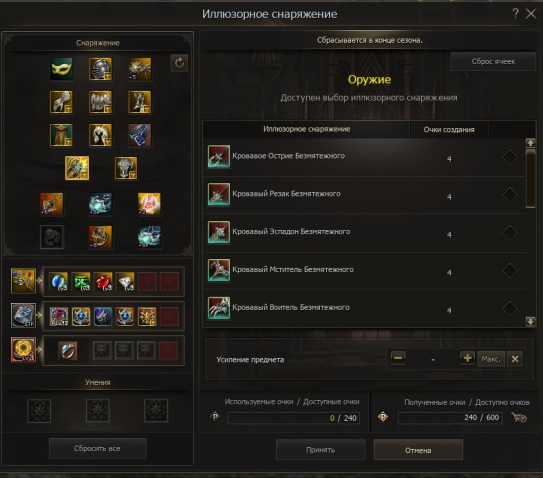Select the white diamond gem slot
This screenshot has height=478, width=543.
[x=125, y=281]
